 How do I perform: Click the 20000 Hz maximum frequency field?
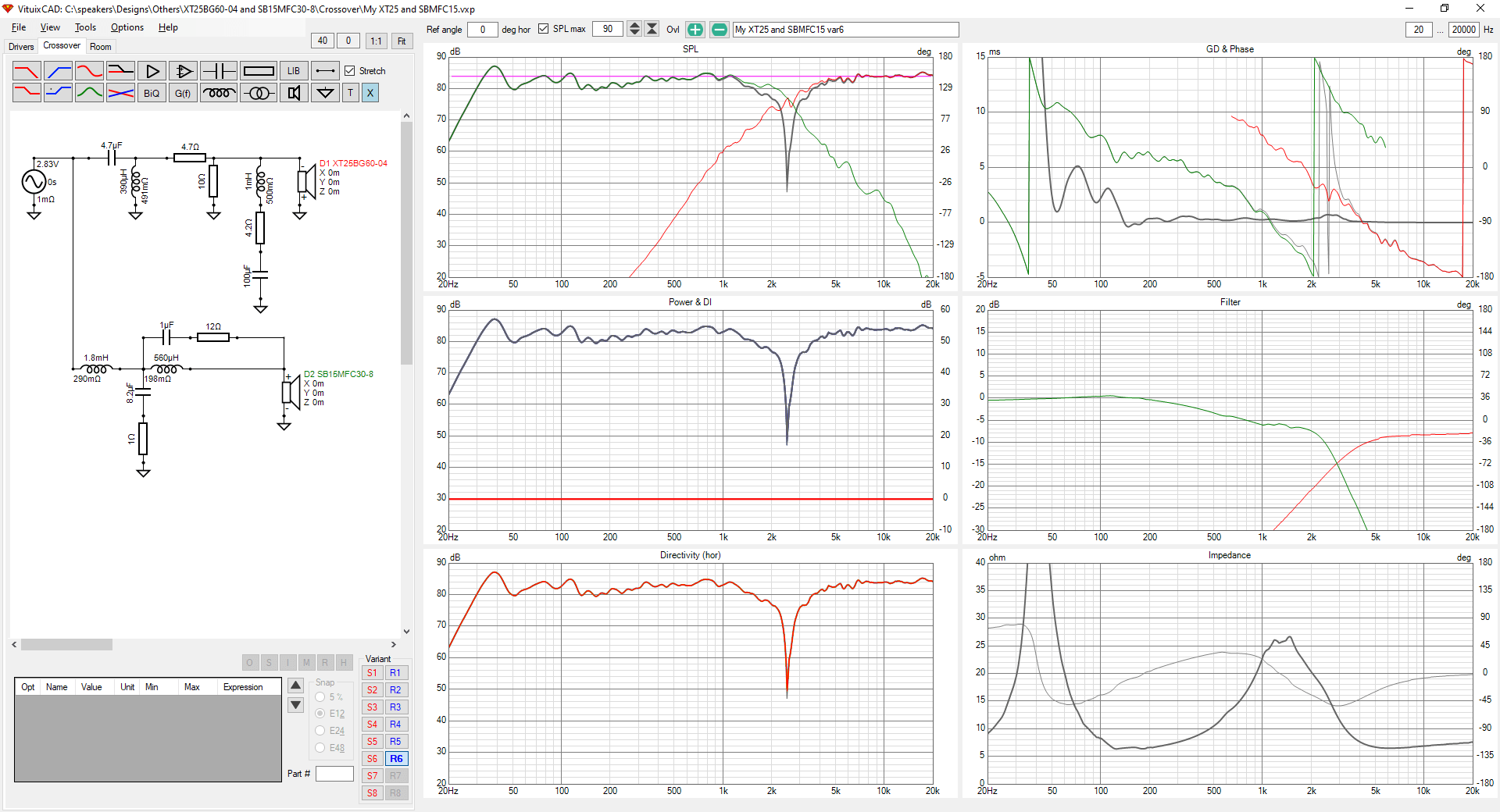point(1463,30)
